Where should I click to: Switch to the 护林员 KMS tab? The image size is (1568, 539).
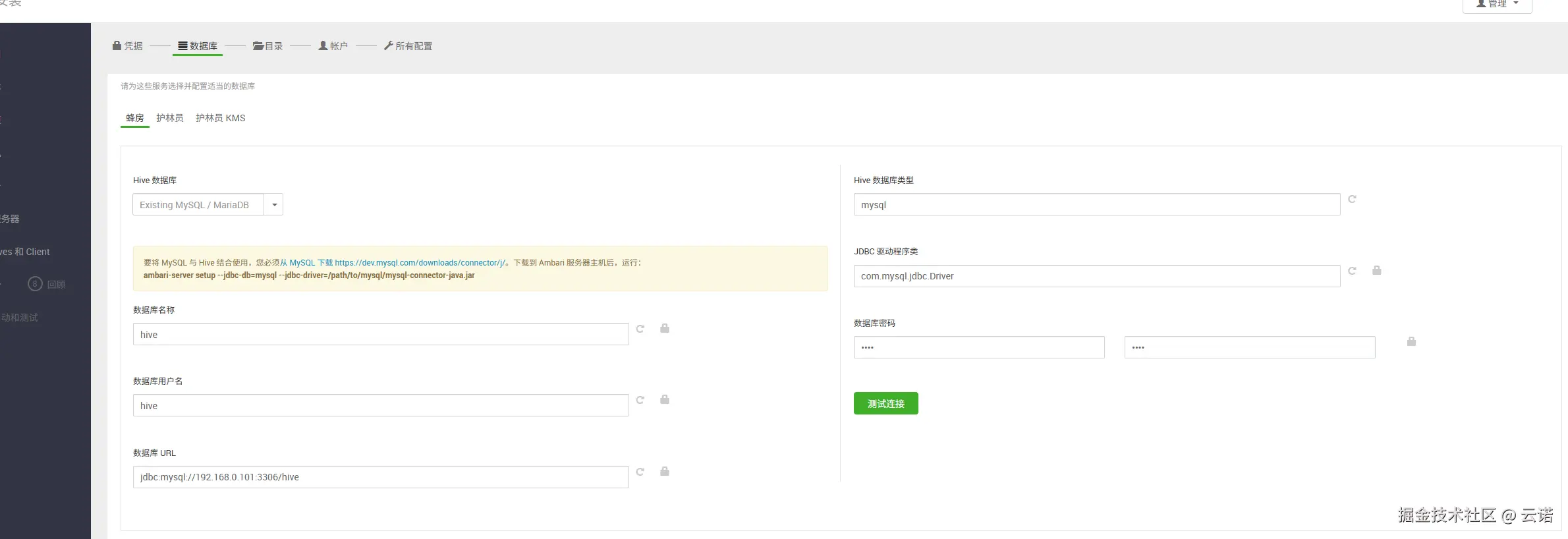(x=220, y=118)
